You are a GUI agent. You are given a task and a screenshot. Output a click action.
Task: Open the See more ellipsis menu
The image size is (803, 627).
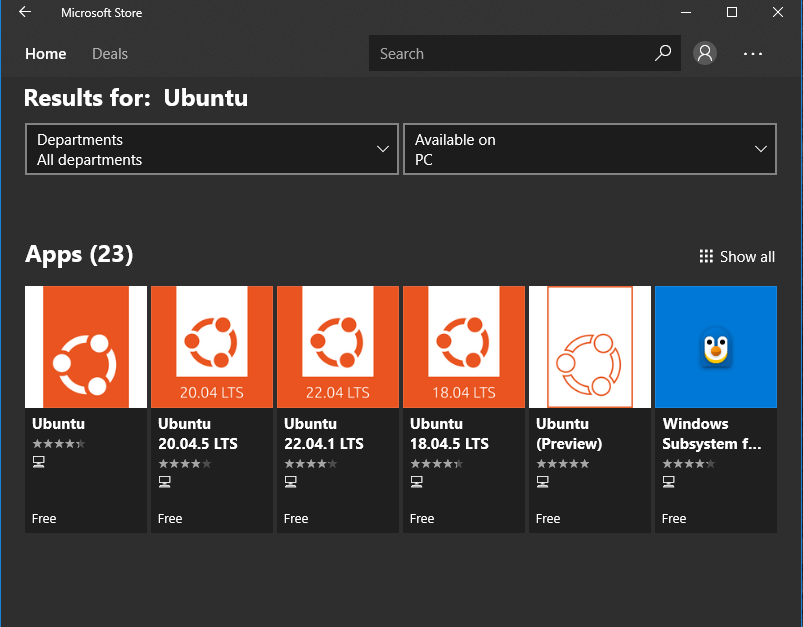click(752, 53)
